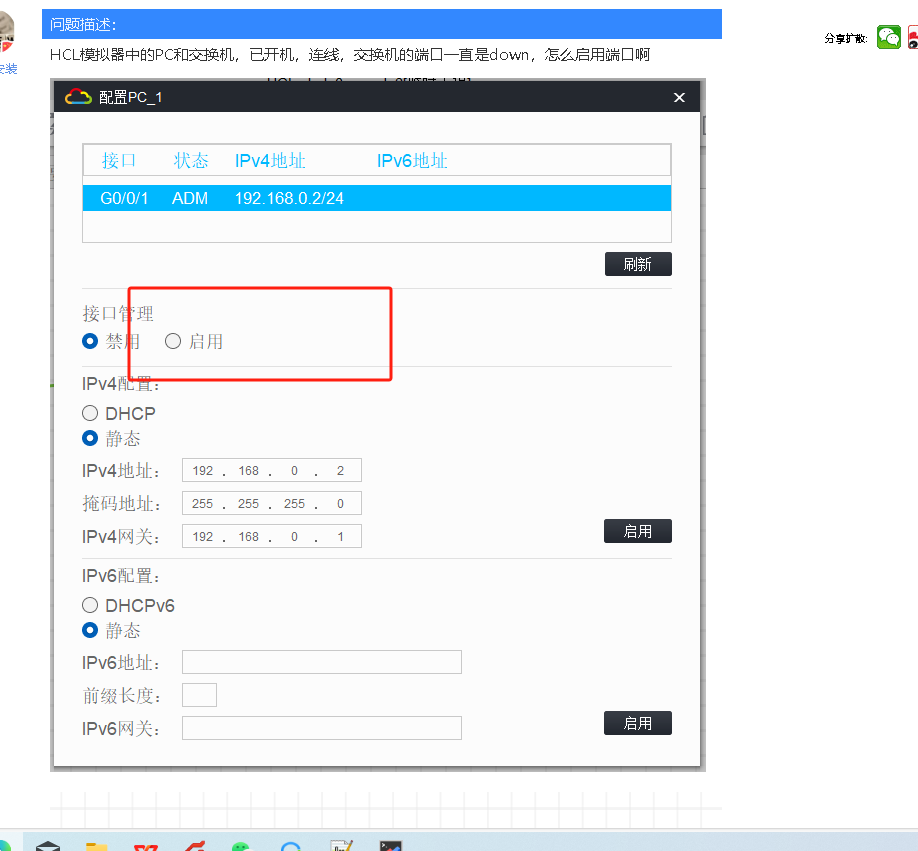918x851 pixels.
Task: Click 启用 button beside the IPv6 gateway
Action: pos(638,723)
